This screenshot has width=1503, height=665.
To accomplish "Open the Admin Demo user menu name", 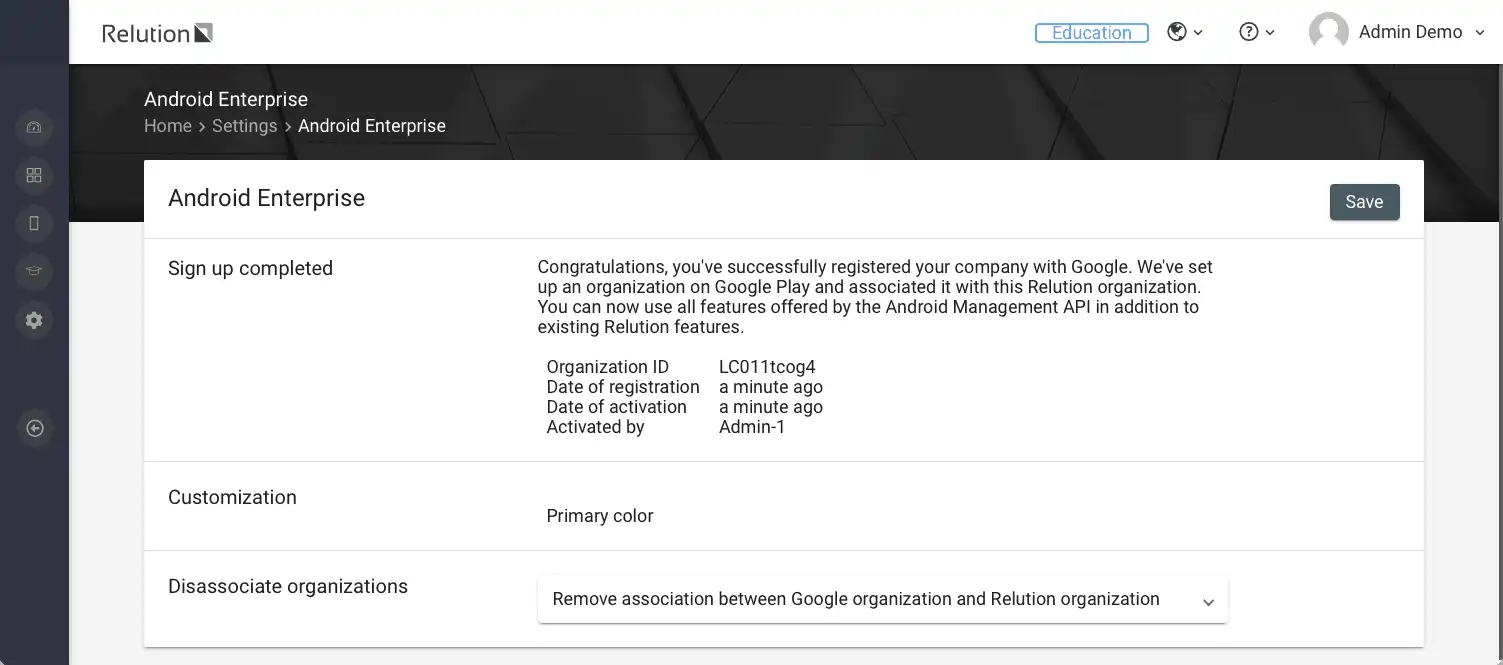I will pyautogui.click(x=1410, y=32).
